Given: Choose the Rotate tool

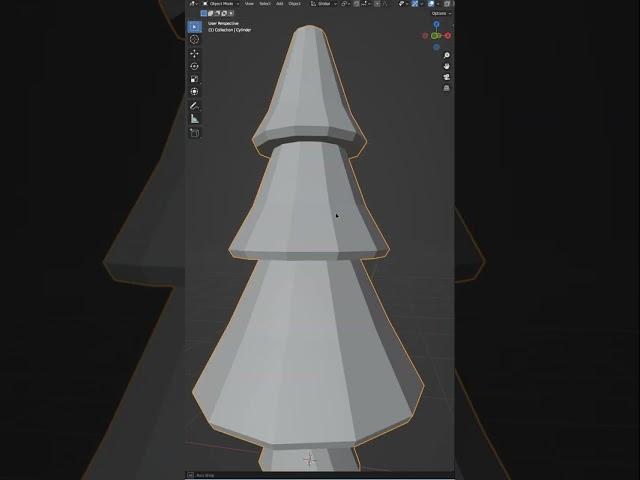Looking at the screenshot, I should pos(194,66).
